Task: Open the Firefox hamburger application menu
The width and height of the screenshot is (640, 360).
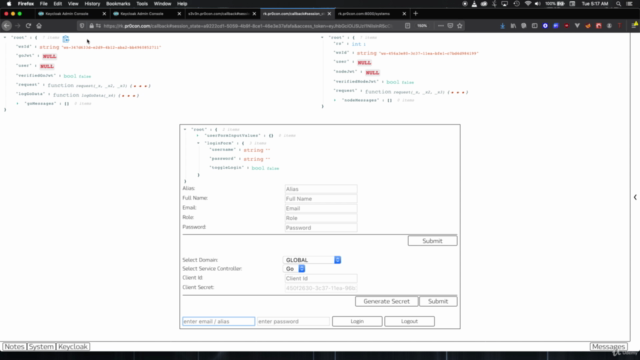Action: [x=635, y=26]
